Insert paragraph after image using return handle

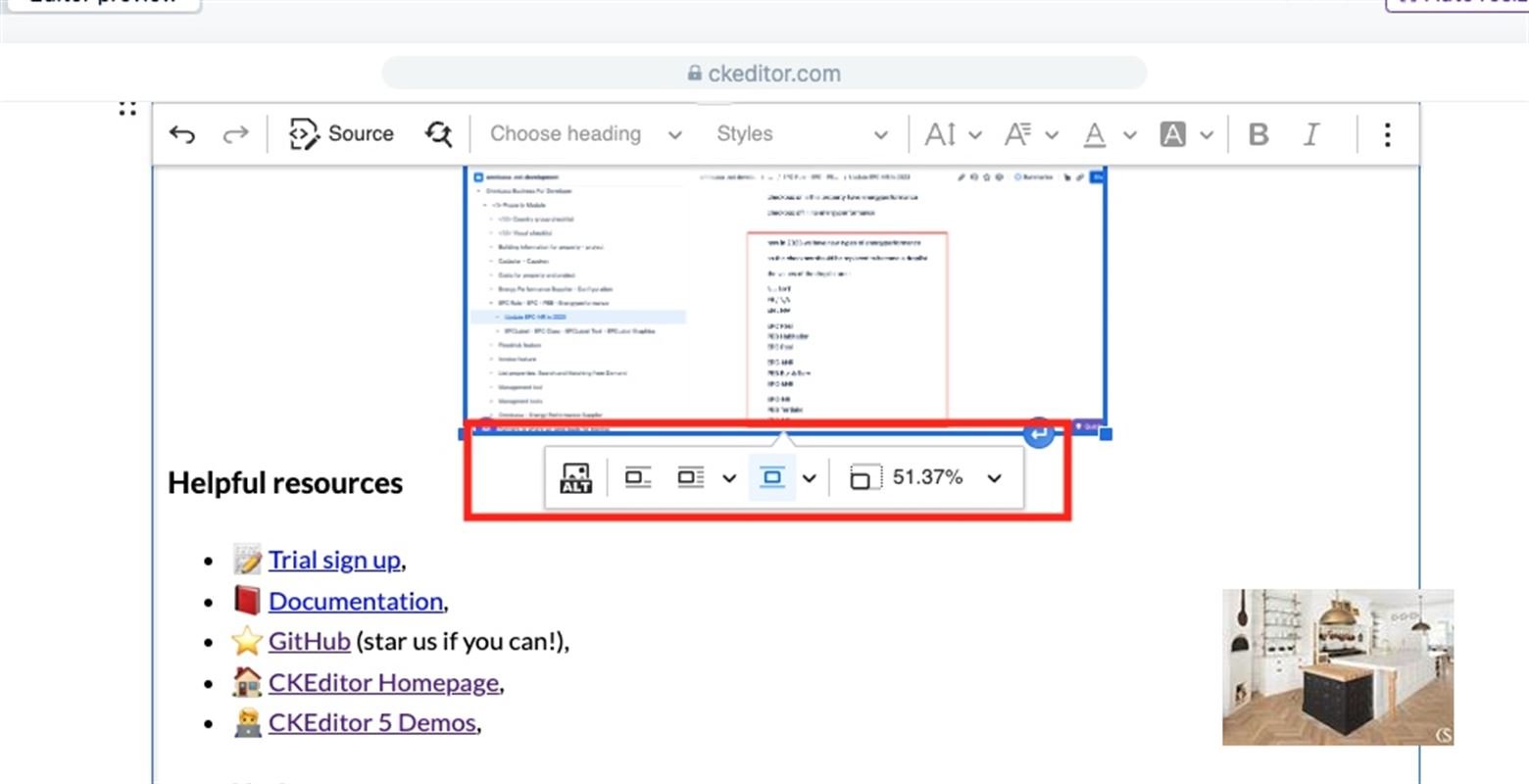[1039, 433]
